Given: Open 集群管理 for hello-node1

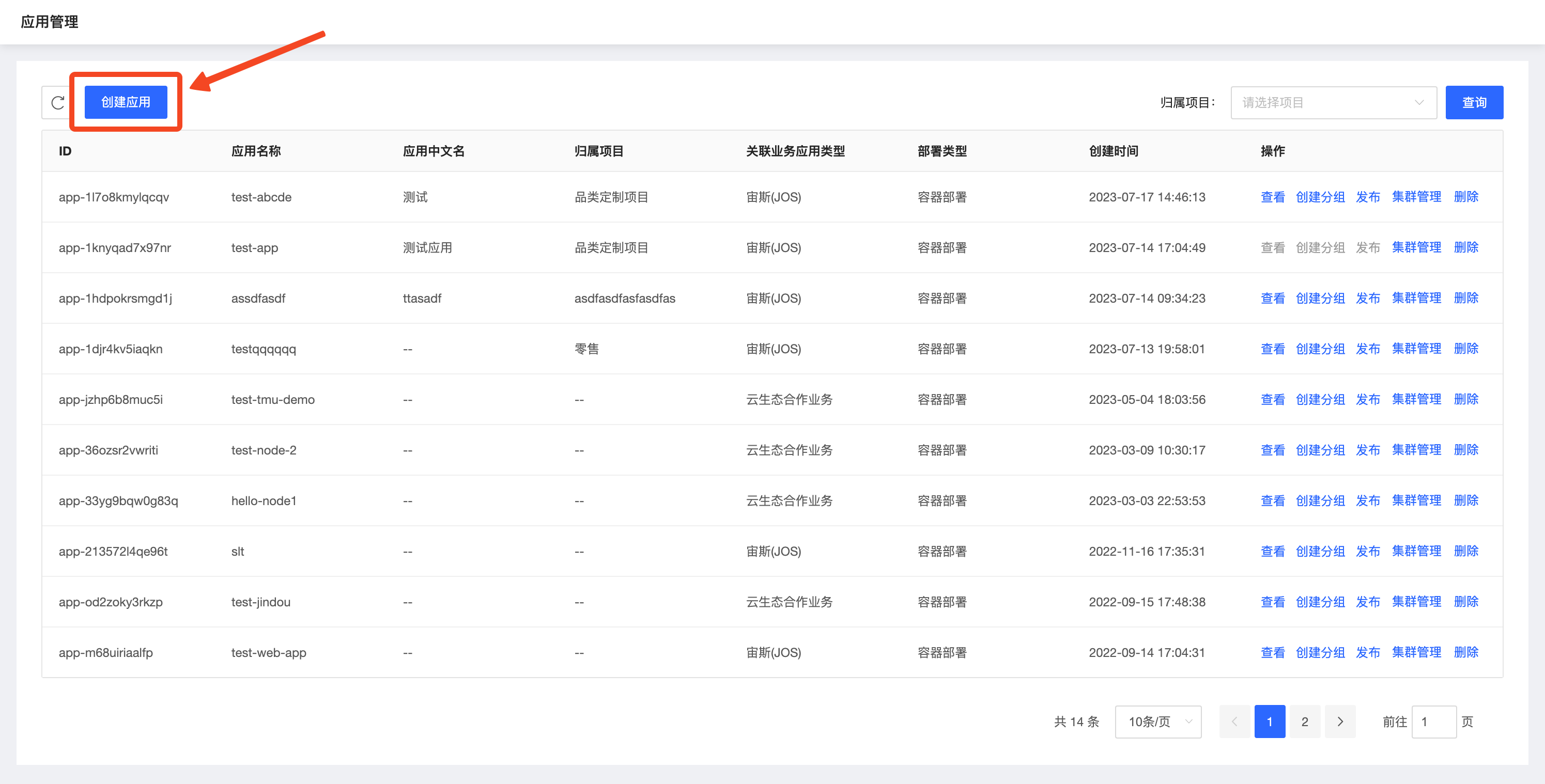Looking at the screenshot, I should 1416,500.
